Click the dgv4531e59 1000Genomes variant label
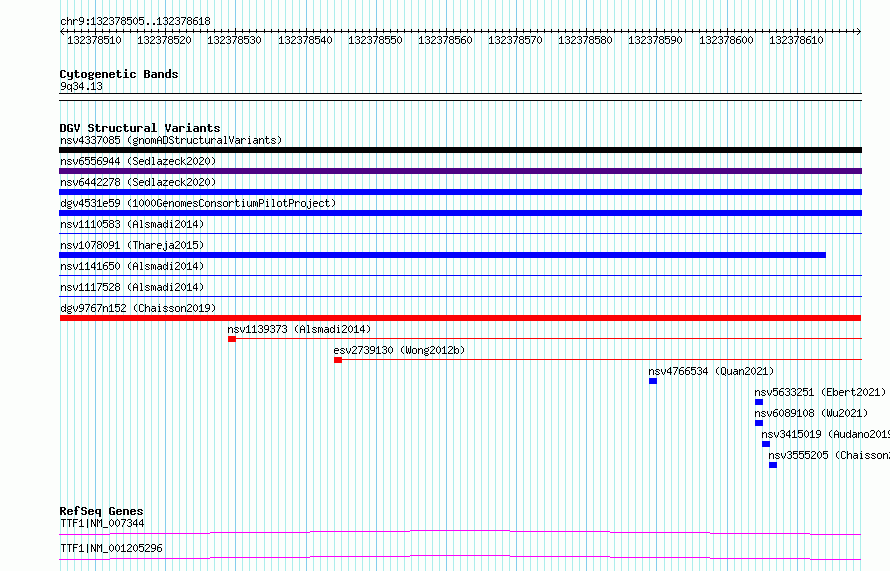The height and width of the screenshot is (571, 890). [x=198, y=203]
